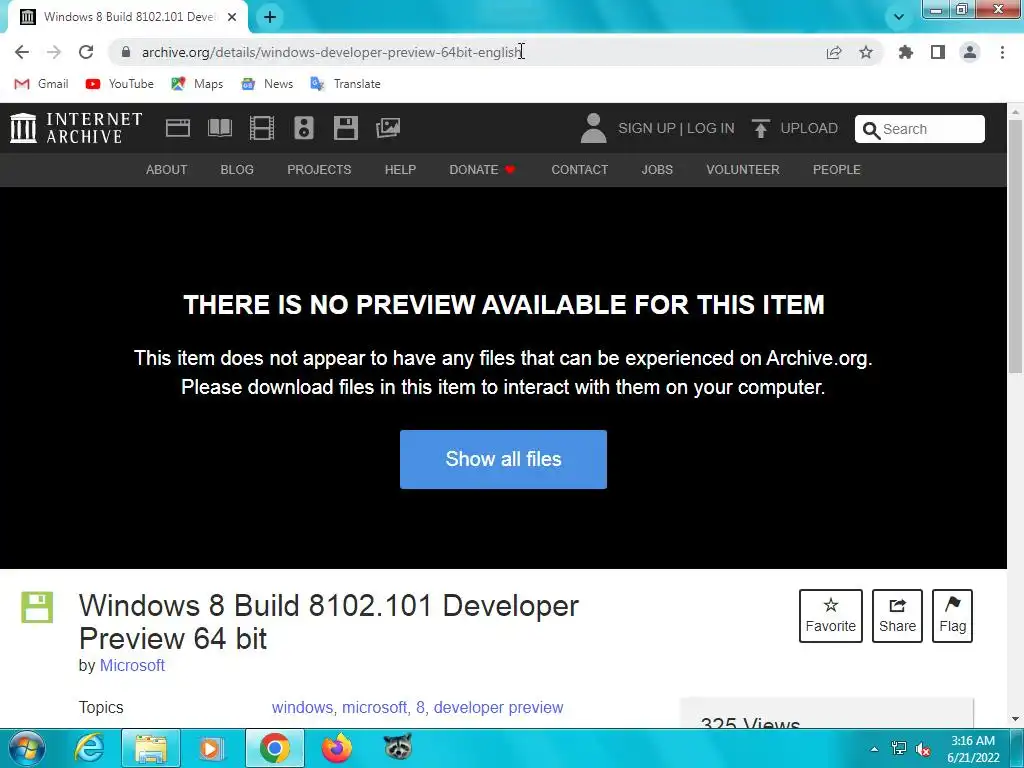Image resolution: width=1024 pixels, height=768 pixels.
Task: Click the user avatar icon beside SIGN UP
Action: coord(594,128)
